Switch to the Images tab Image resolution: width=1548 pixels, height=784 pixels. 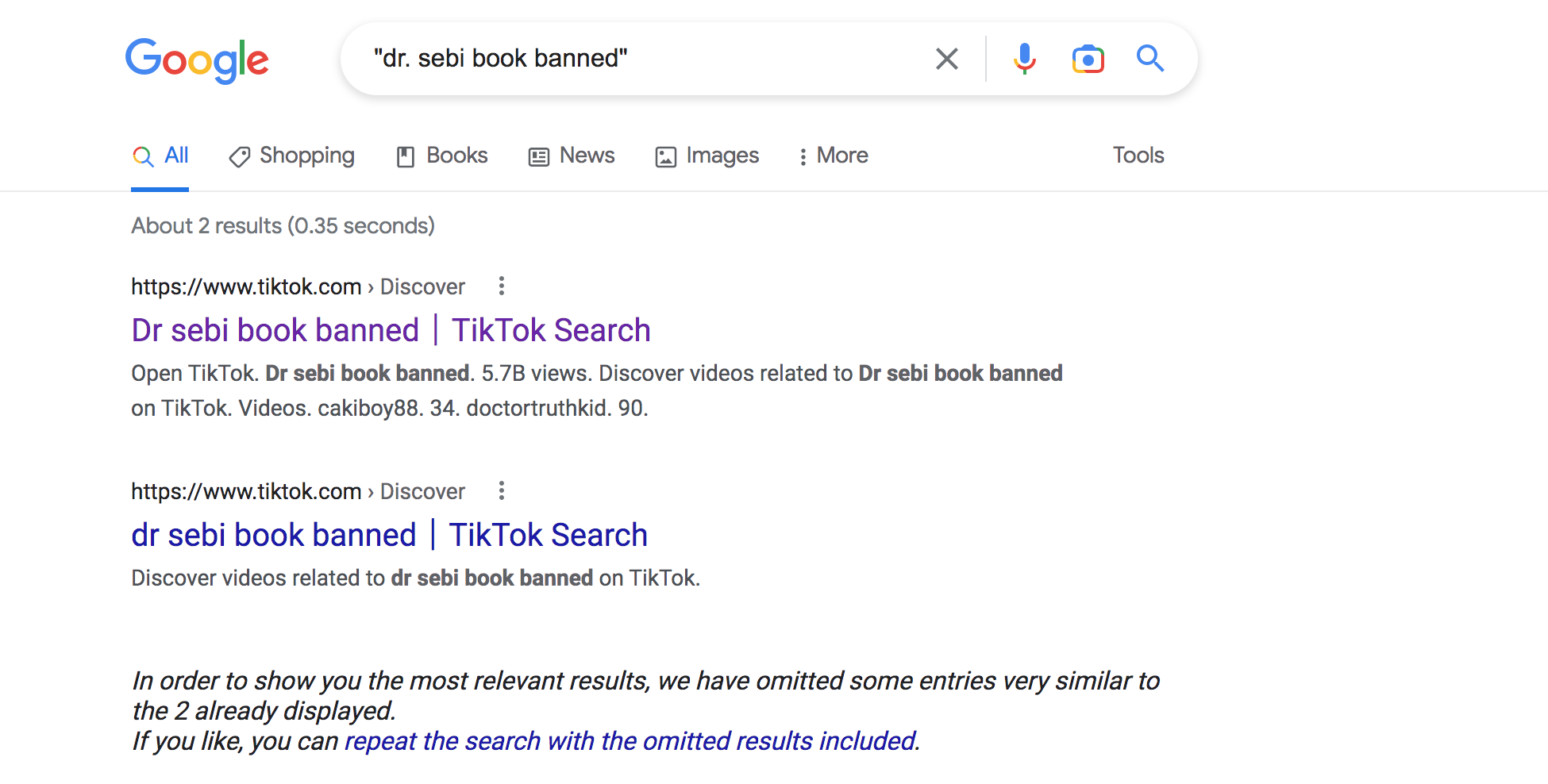[707, 156]
